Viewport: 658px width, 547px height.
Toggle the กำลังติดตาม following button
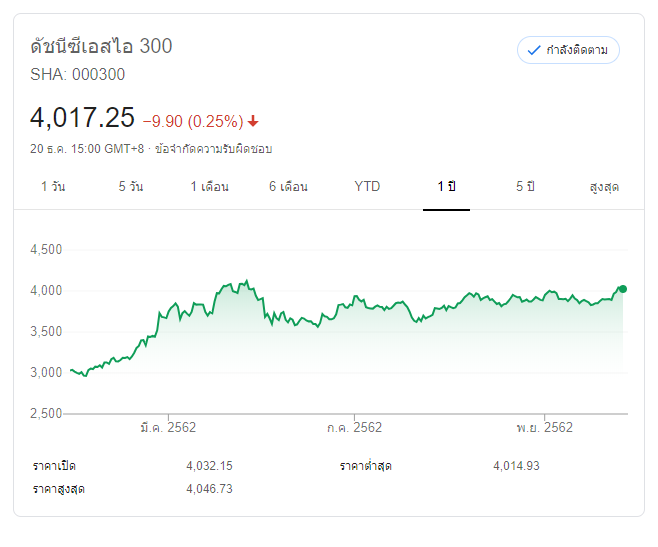coord(568,50)
